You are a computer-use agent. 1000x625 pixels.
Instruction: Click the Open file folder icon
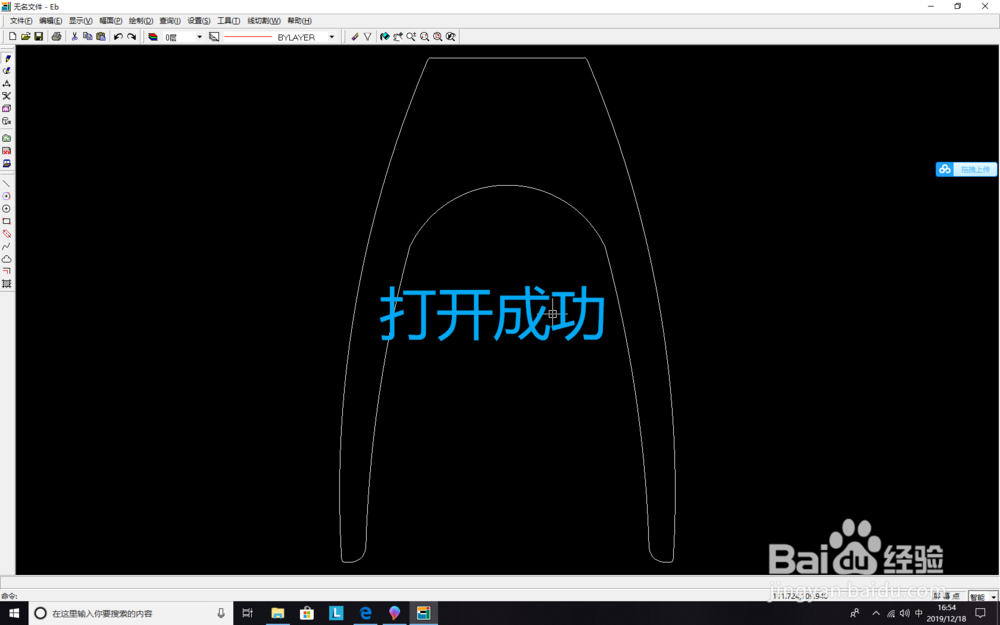pos(26,37)
